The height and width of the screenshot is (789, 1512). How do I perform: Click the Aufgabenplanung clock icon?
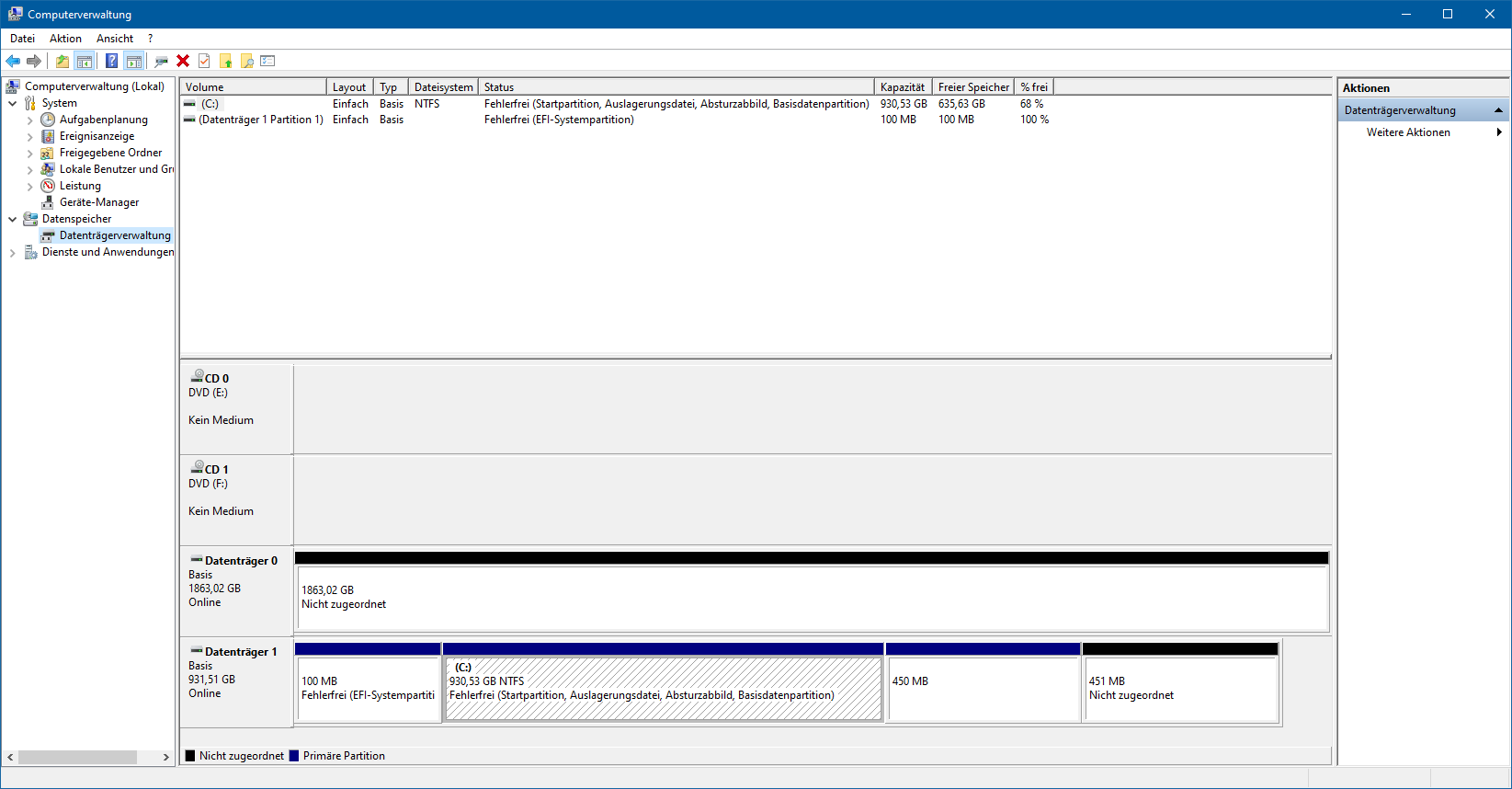48,120
